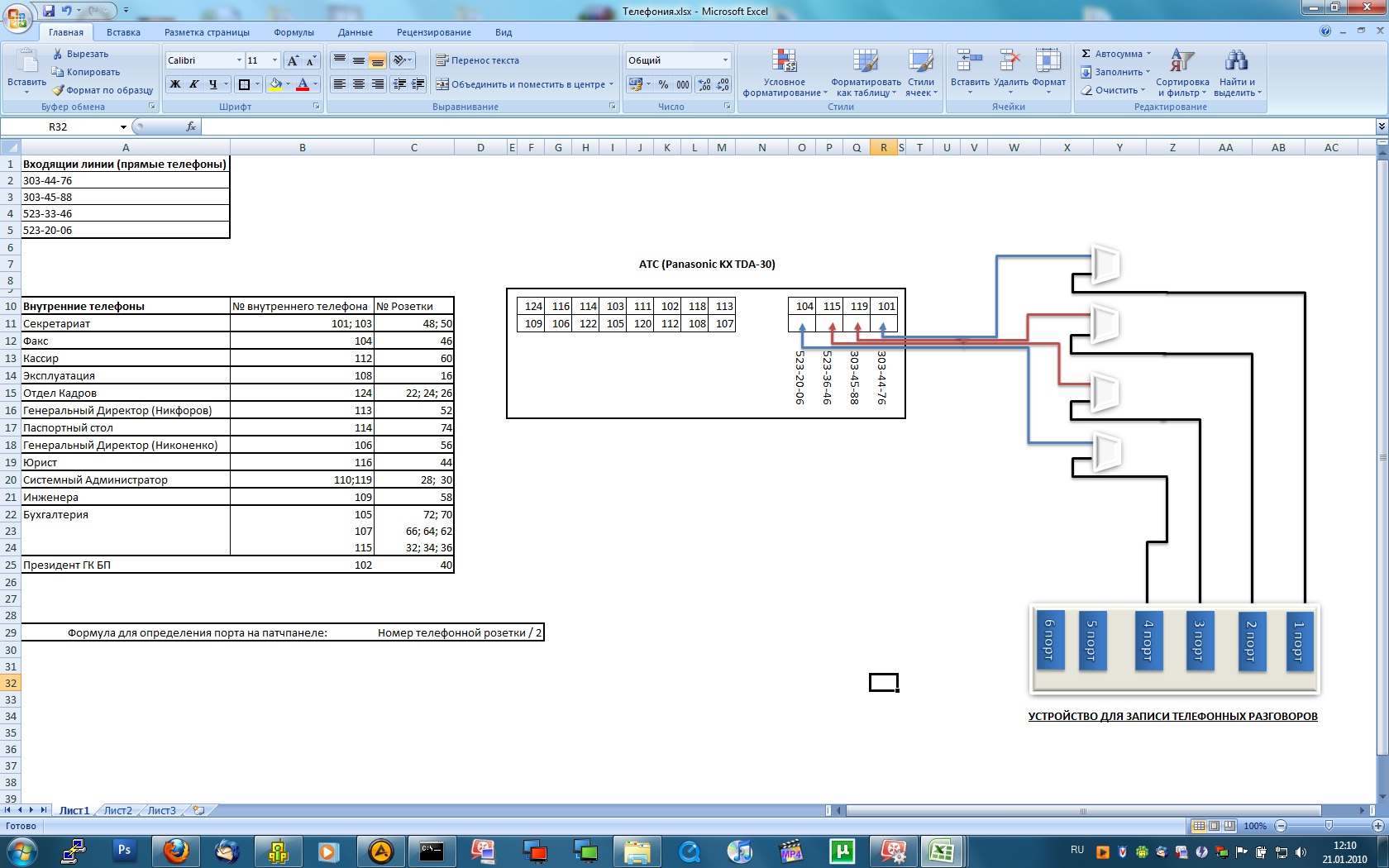This screenshot has height=868, width=1389.
Task: Switch to the Вставка ribbon tab
Action: 123,32
